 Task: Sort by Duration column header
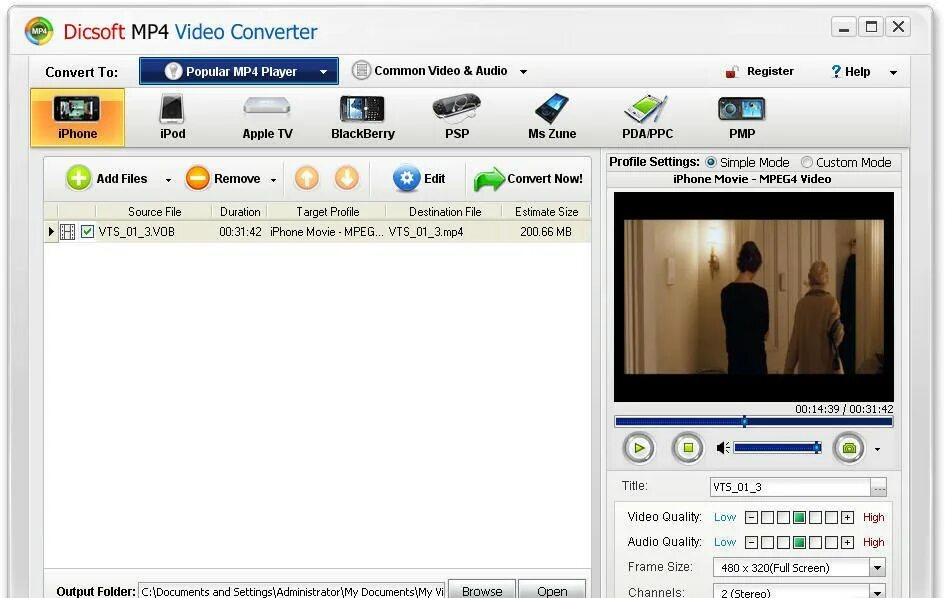point(240,212)
